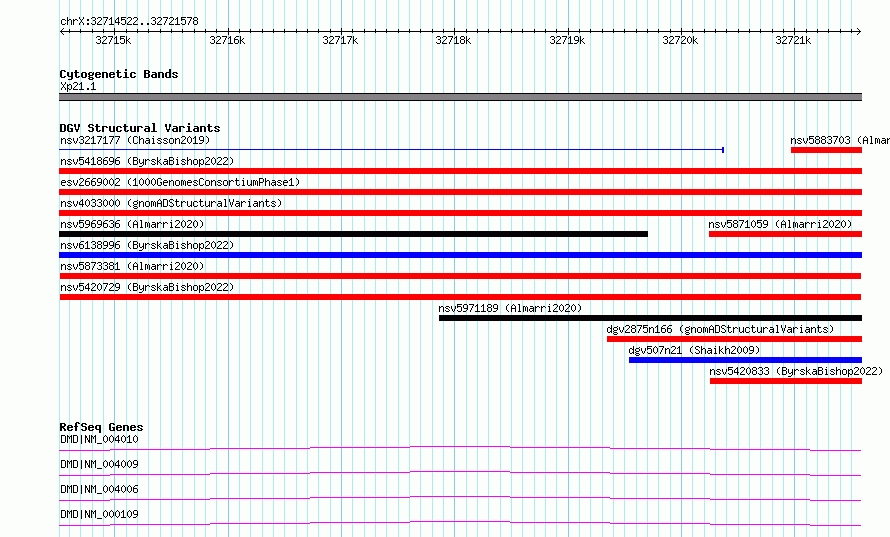Image resolution: width=890 pixels, height=537 pixels.
Task: Click the red nsv5420833 variant bar
Action: pyautogui.click(x=786, y=381)
